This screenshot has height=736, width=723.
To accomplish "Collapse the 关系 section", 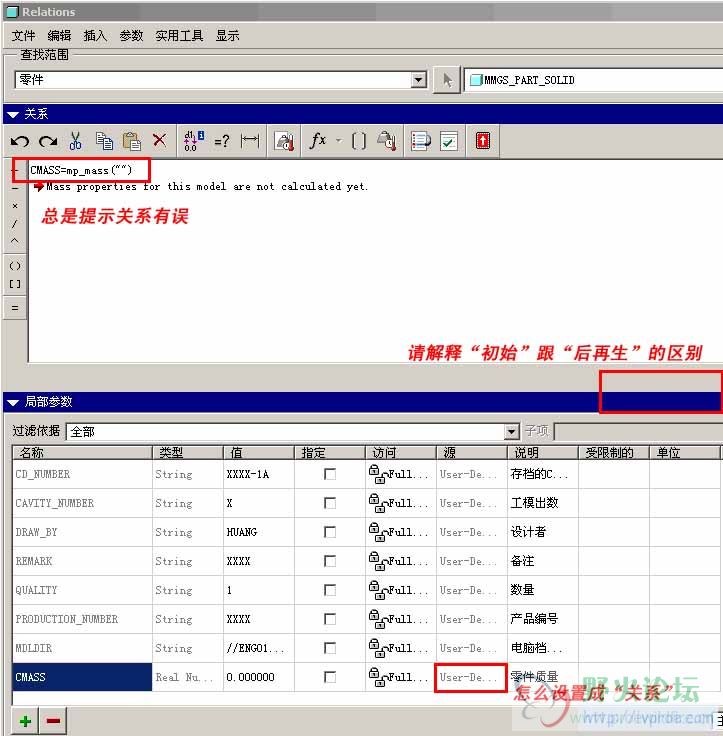I will pyautogui.click(x=13, y=115).
